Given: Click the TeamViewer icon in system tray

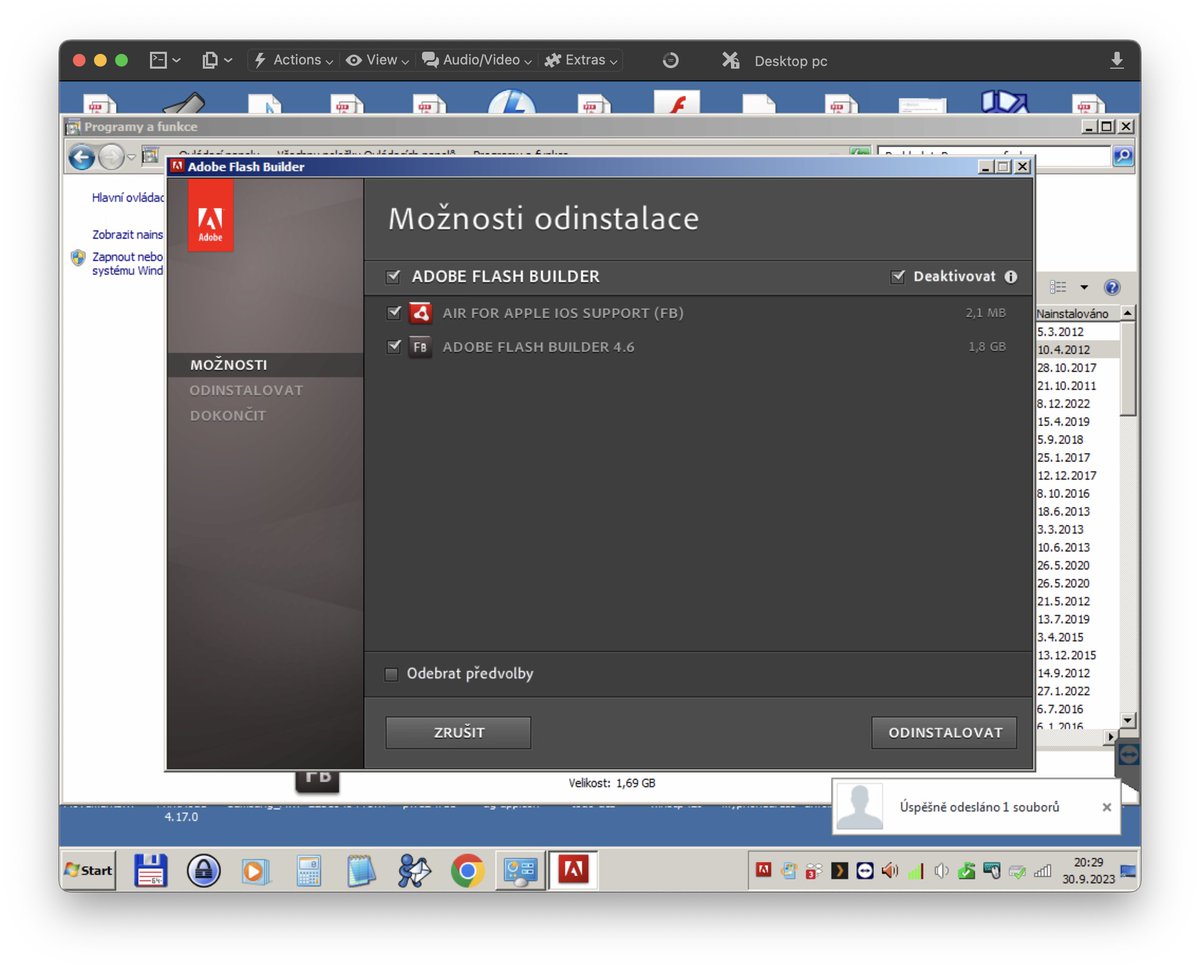Looking at the screenshot, I should pyautogui.click(x=865, y=871).
